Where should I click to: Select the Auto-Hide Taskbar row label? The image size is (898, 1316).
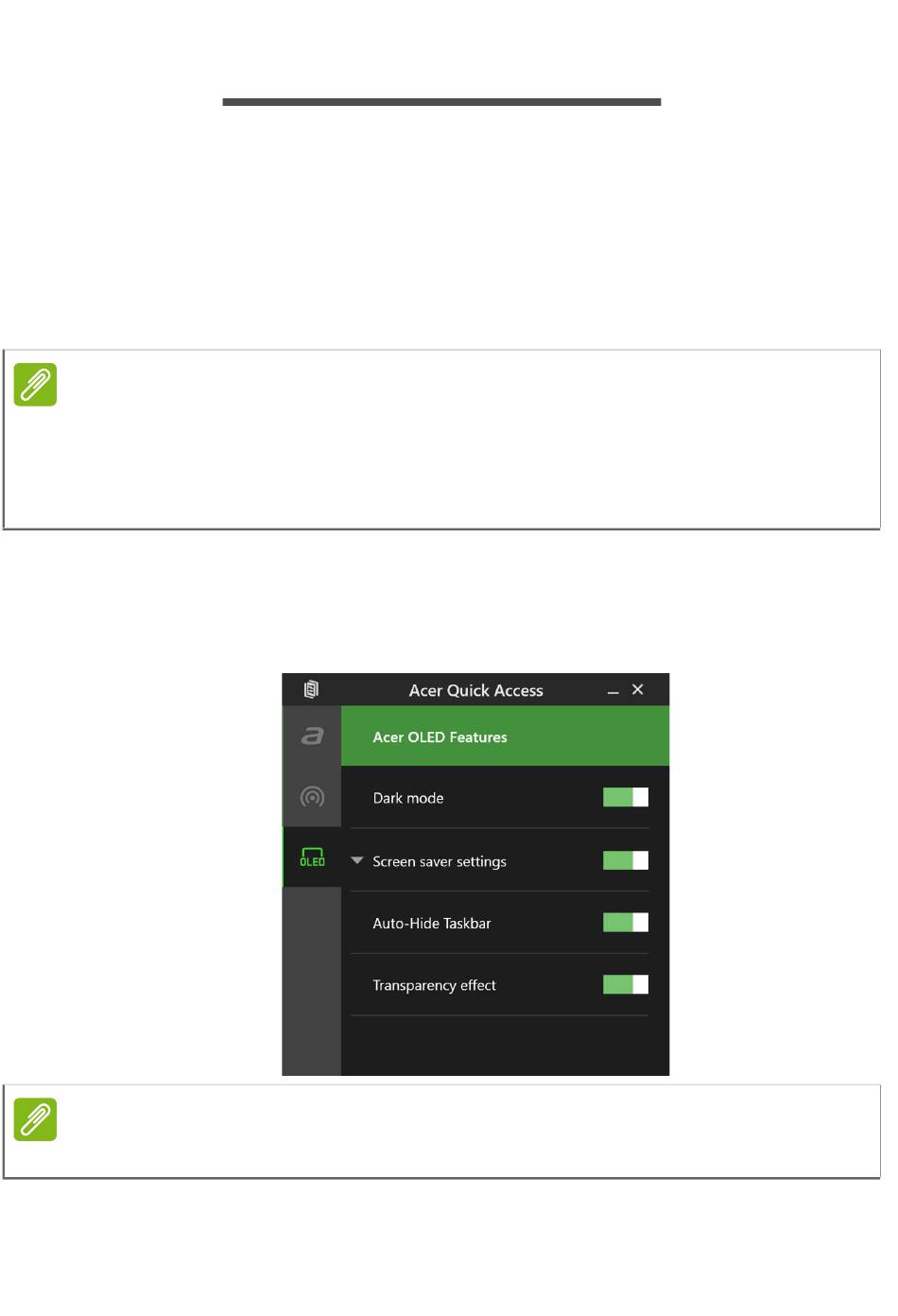tap(432, 924)
